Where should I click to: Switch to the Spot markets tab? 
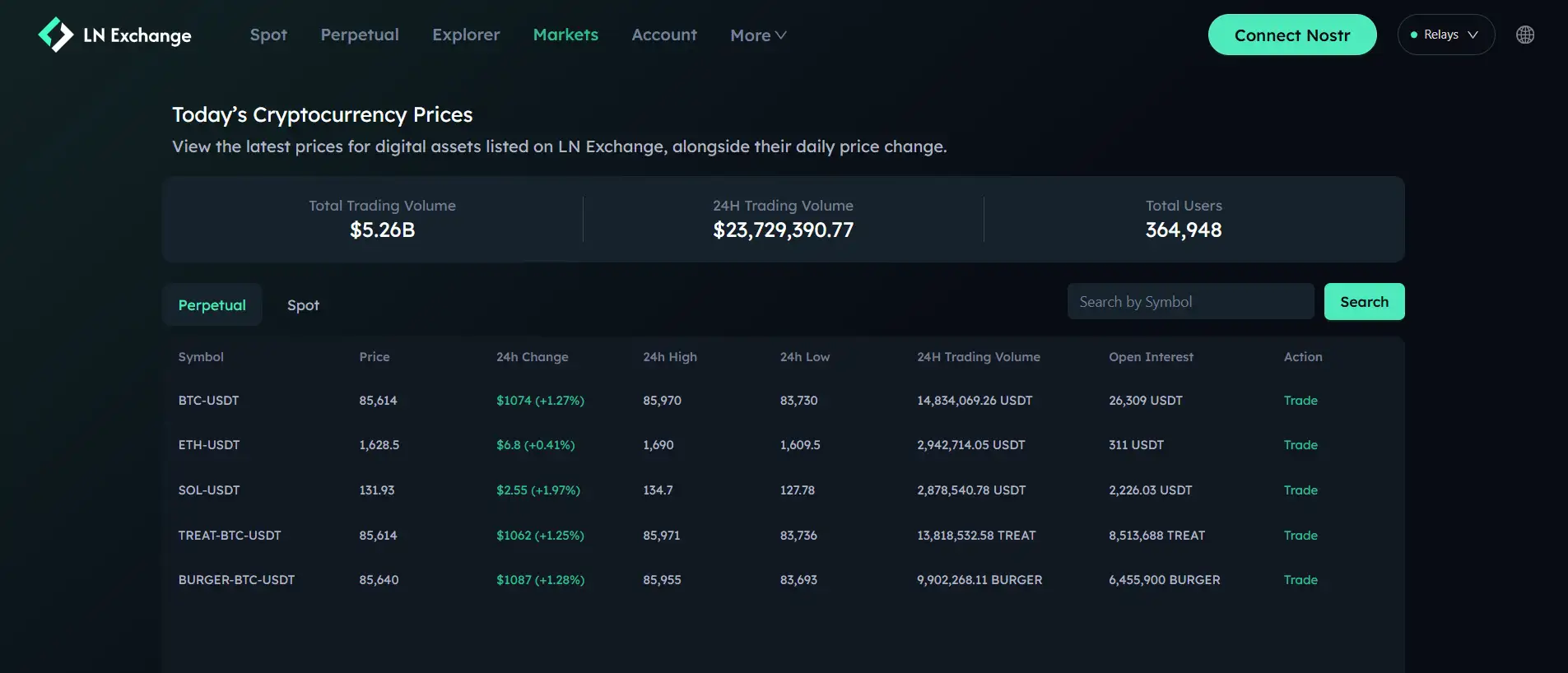click(x=303, y=305)
